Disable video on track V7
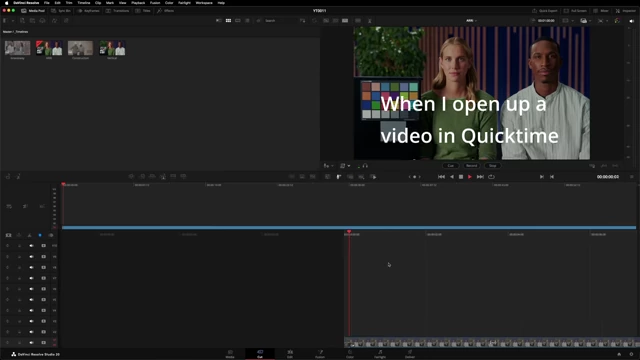The height and width of the screenshot is (360, 640). pyautogui.click(x=43, y=278)
